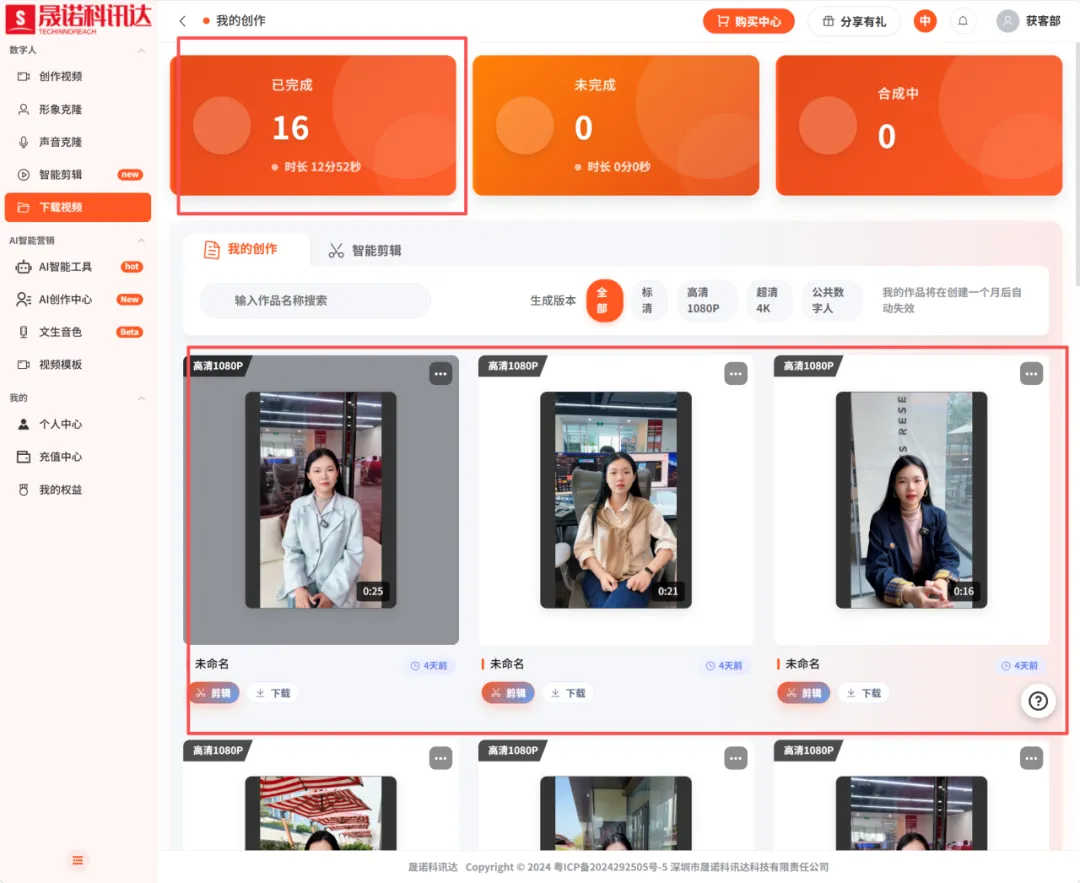
Task: Open more options on the bottom-row left video card
Action: tap(441, 758)
